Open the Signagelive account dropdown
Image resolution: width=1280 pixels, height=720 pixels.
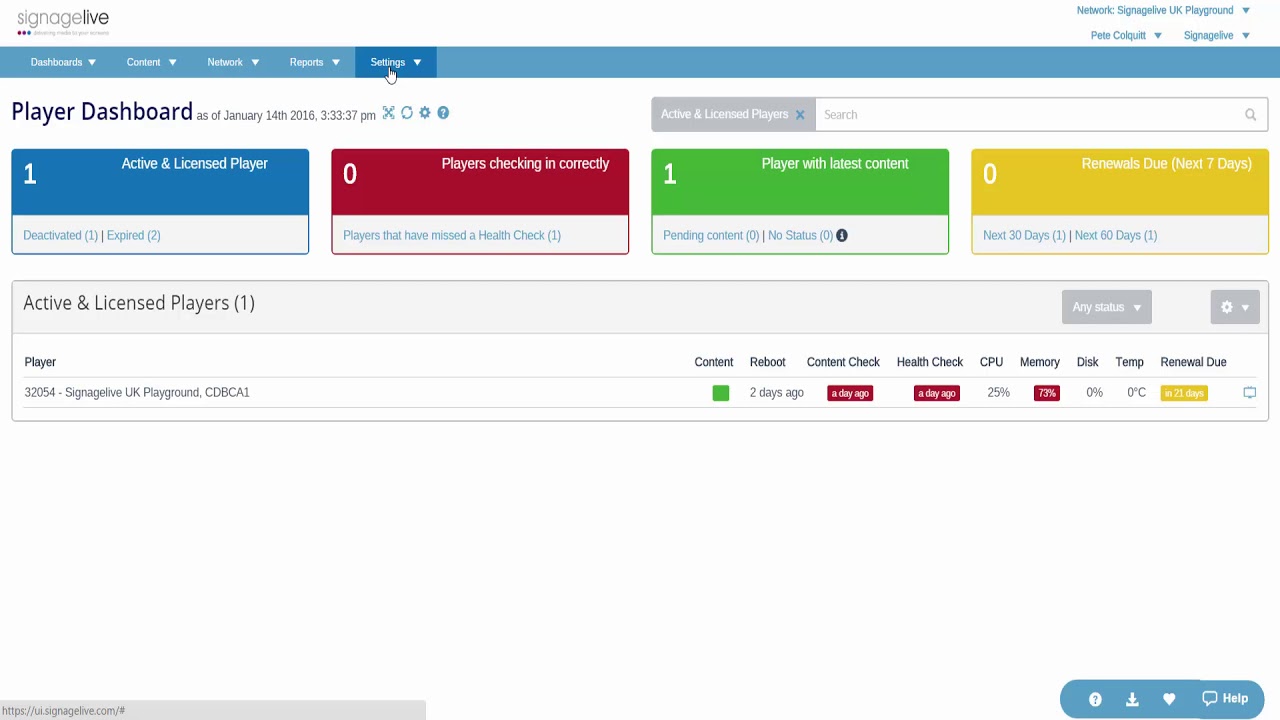pos(1217,35)
